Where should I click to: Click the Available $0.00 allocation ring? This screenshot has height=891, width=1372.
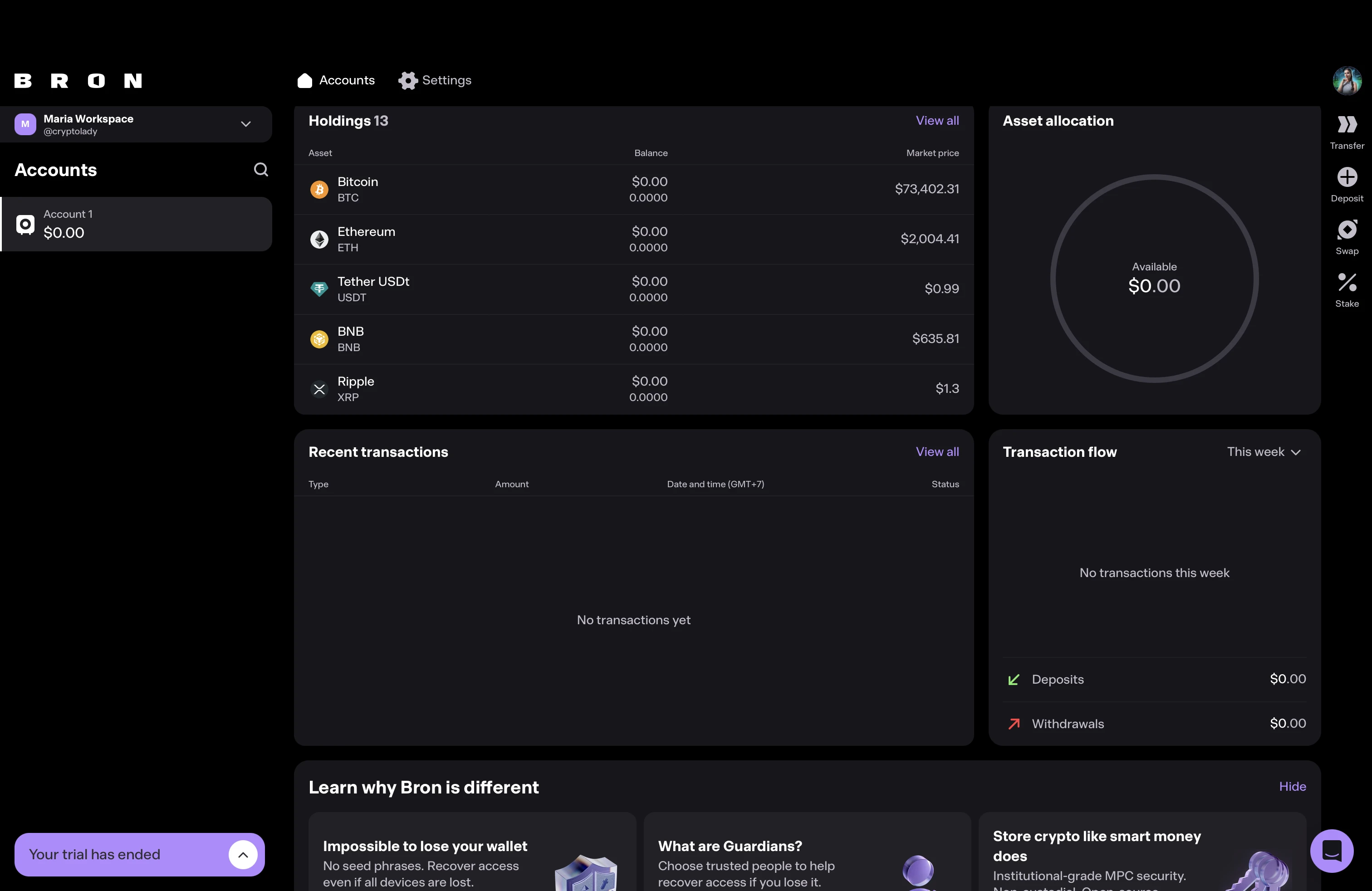click(1154, 279)
